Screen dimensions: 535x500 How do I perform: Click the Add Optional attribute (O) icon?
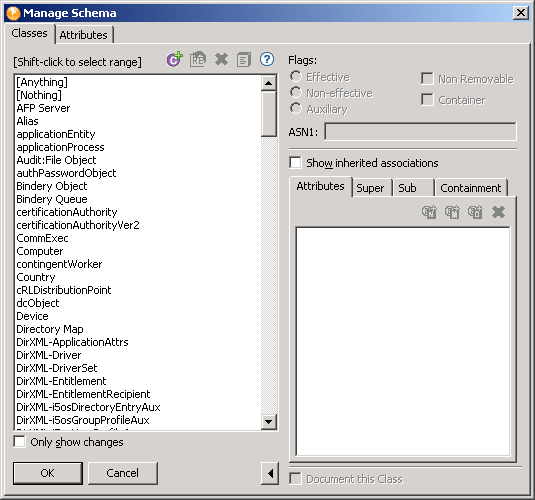point(475,212)
